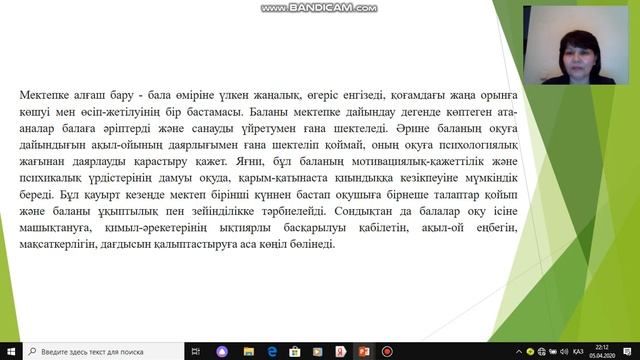640x360 pixels.
Task: Click the green tray application icon
Action: tap(530, 351)
